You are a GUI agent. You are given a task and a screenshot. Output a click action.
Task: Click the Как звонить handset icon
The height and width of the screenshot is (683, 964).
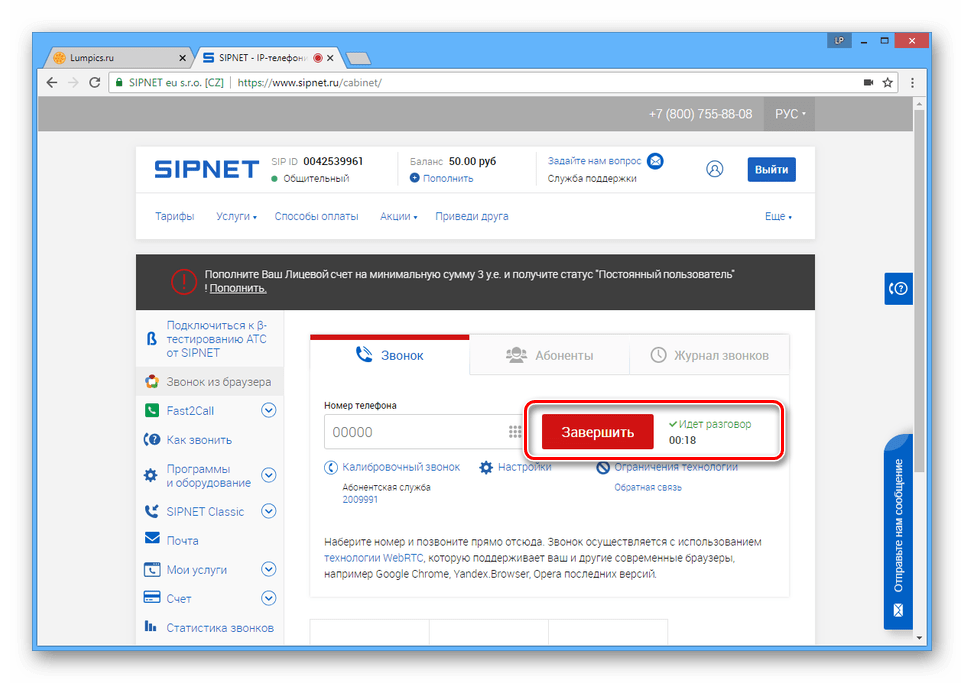pos(152,440)
